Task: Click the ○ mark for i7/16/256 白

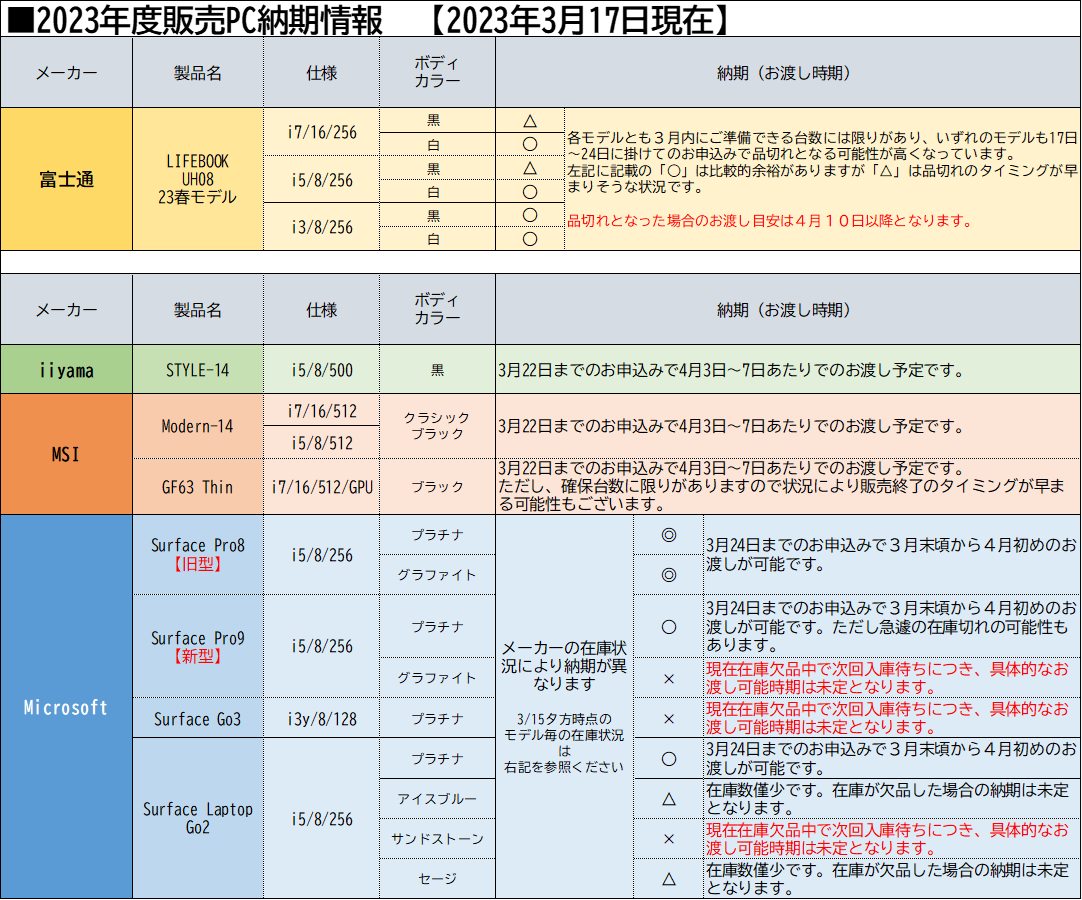Action: [x=530, y=144]
